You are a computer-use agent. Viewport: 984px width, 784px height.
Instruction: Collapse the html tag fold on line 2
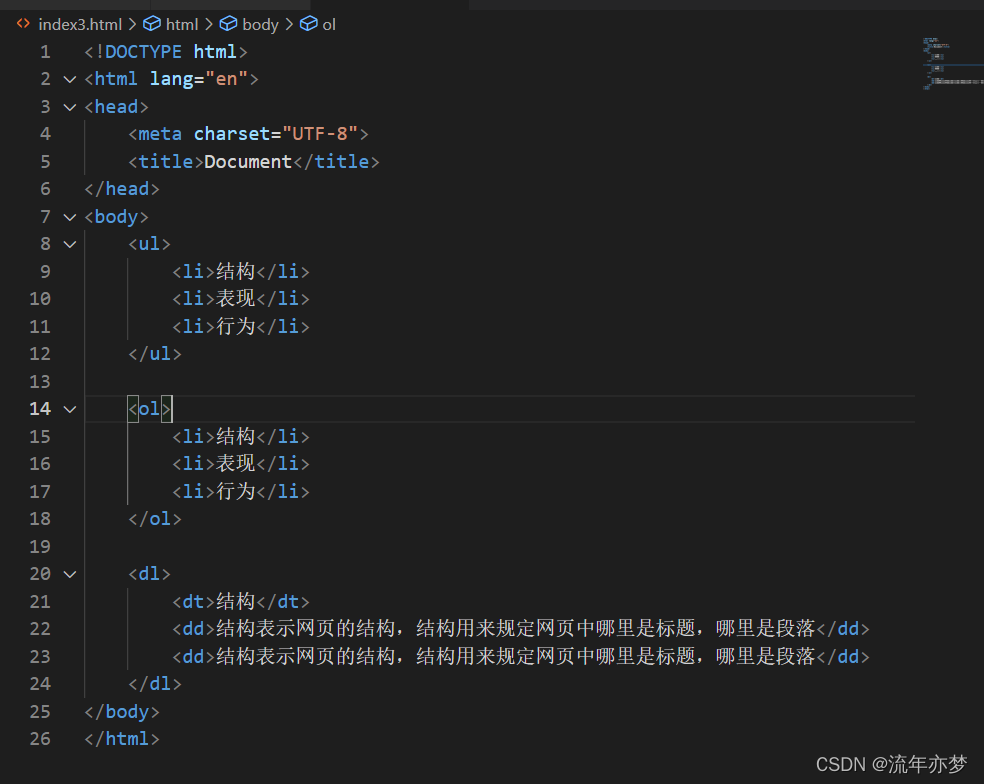pos(70,79)
